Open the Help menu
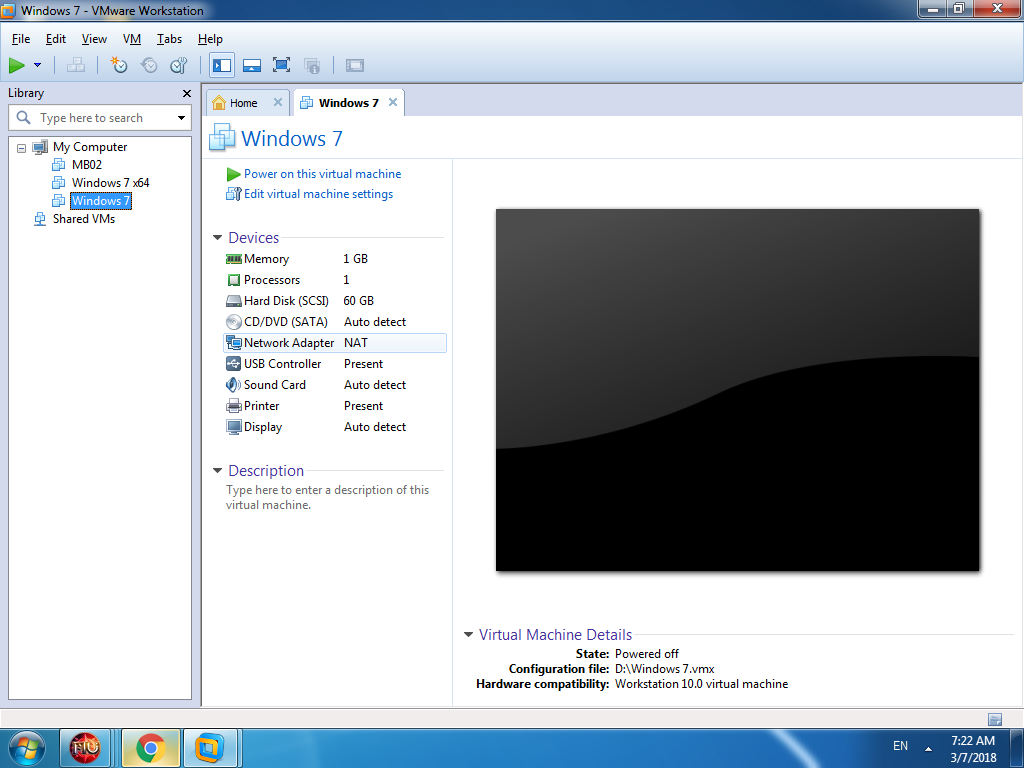The height and width of the screenshot is (768, 1024). pyautogui.click(x=210, y=39)
